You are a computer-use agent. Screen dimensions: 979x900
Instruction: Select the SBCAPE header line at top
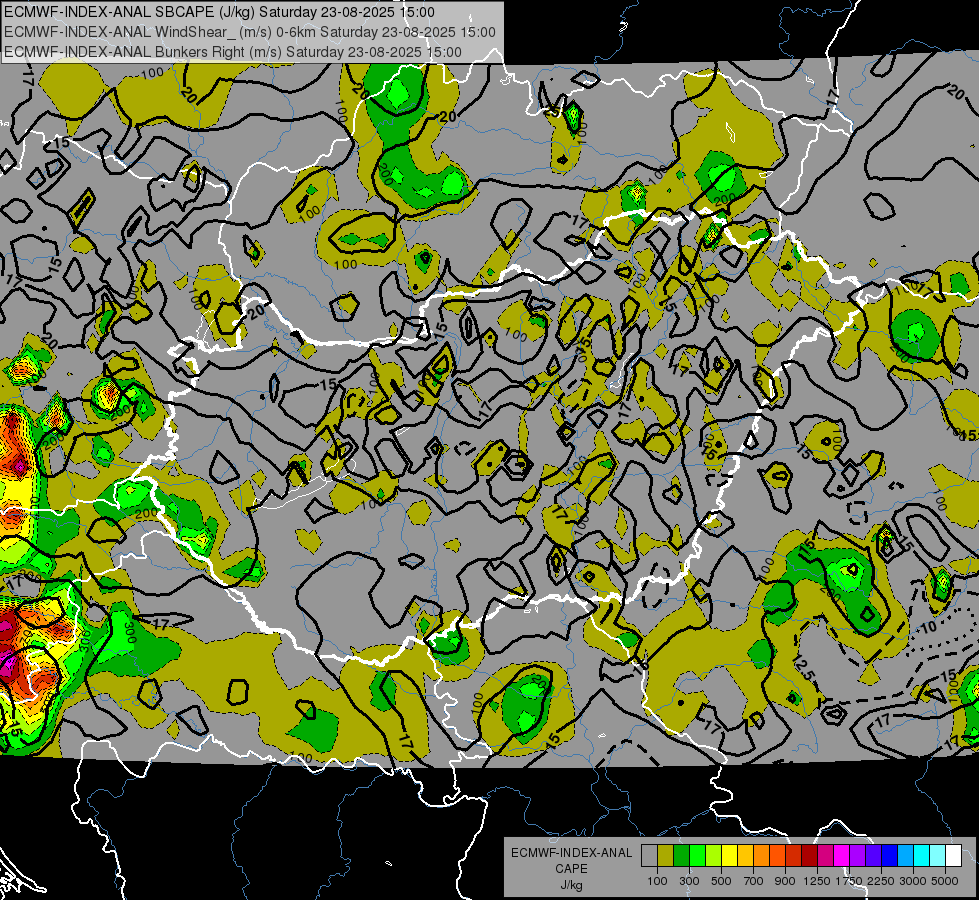pos(219,12)
